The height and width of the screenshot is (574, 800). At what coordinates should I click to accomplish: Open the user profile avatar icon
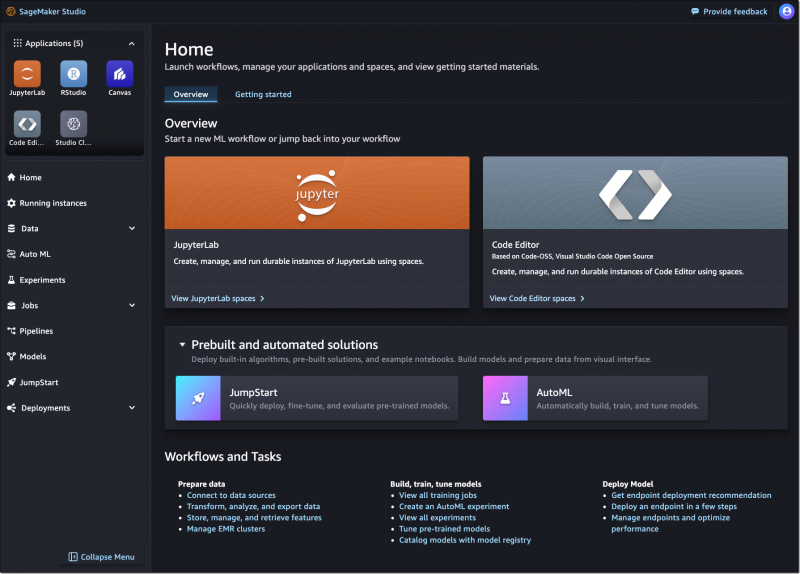coord(787,11)
